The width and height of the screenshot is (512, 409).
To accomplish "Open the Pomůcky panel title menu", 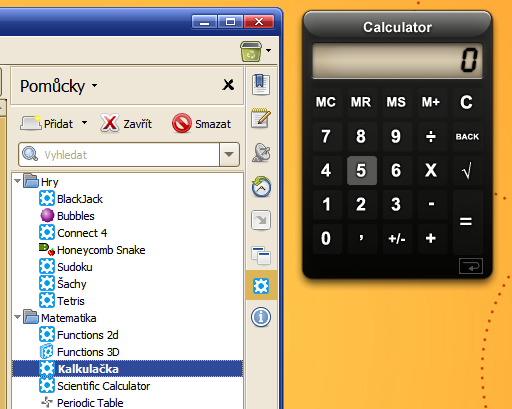I will click(x=59, y=86).
